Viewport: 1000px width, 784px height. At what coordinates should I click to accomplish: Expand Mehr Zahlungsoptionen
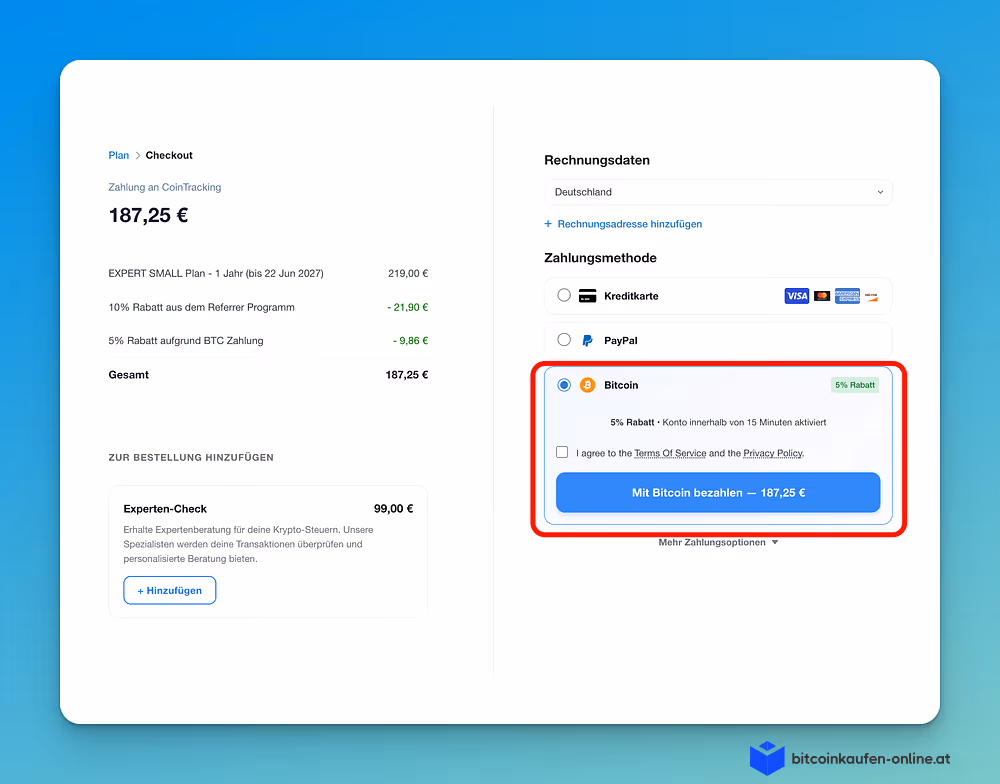pyautogui.click(x=718, y=542)
